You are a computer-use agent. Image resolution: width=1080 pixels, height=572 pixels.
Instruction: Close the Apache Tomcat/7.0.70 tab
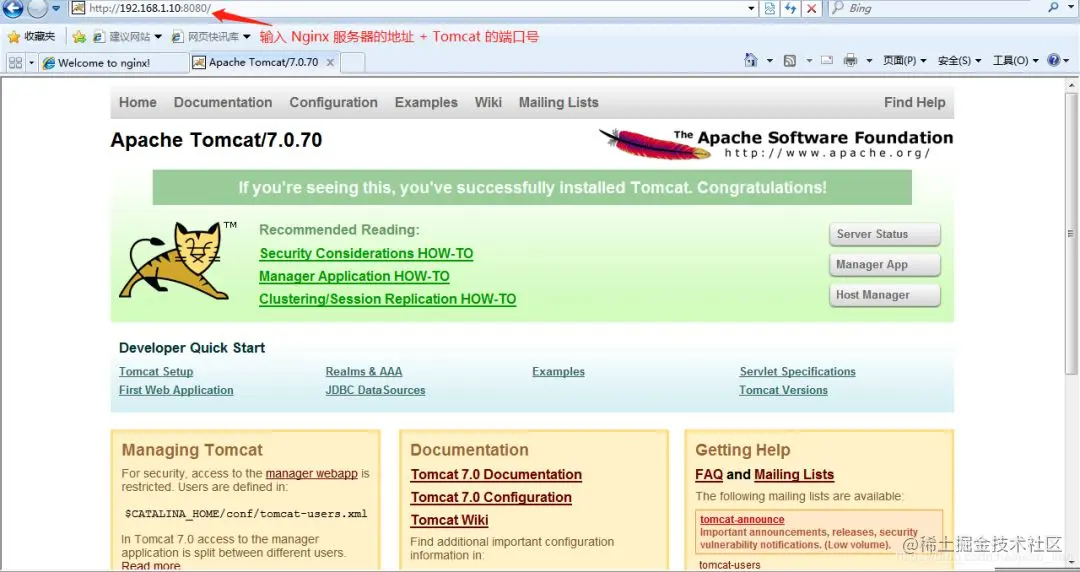click(x=330, y=63)
